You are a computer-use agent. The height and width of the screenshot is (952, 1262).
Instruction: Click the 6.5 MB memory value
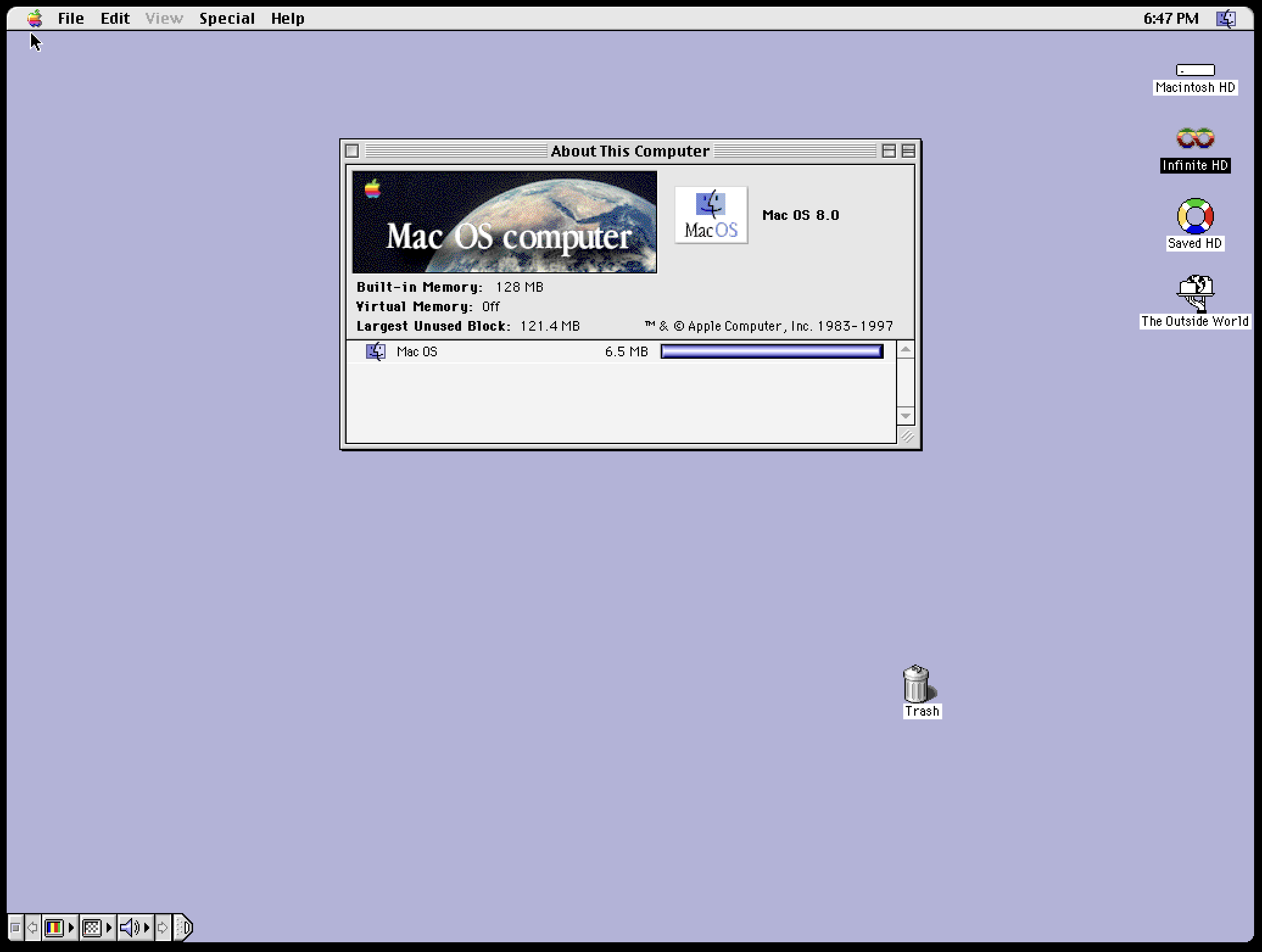[x=626, y=351]
